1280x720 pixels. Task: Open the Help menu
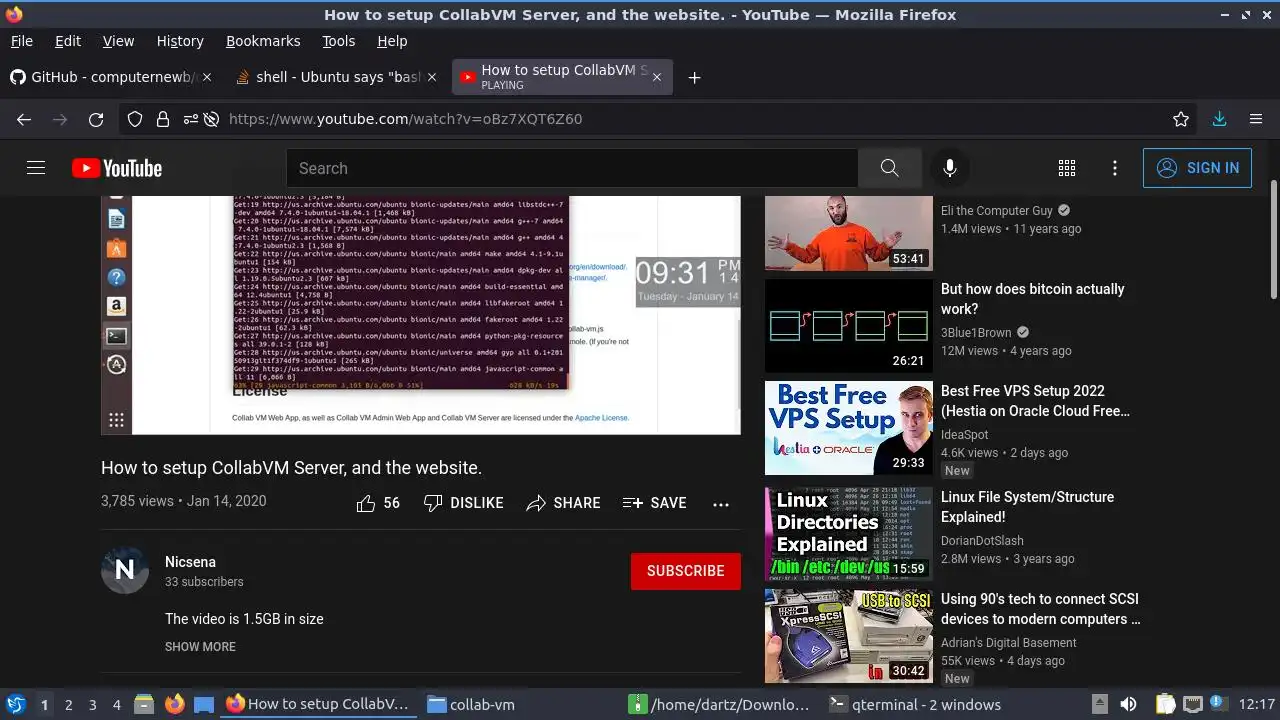pos(392,41)
